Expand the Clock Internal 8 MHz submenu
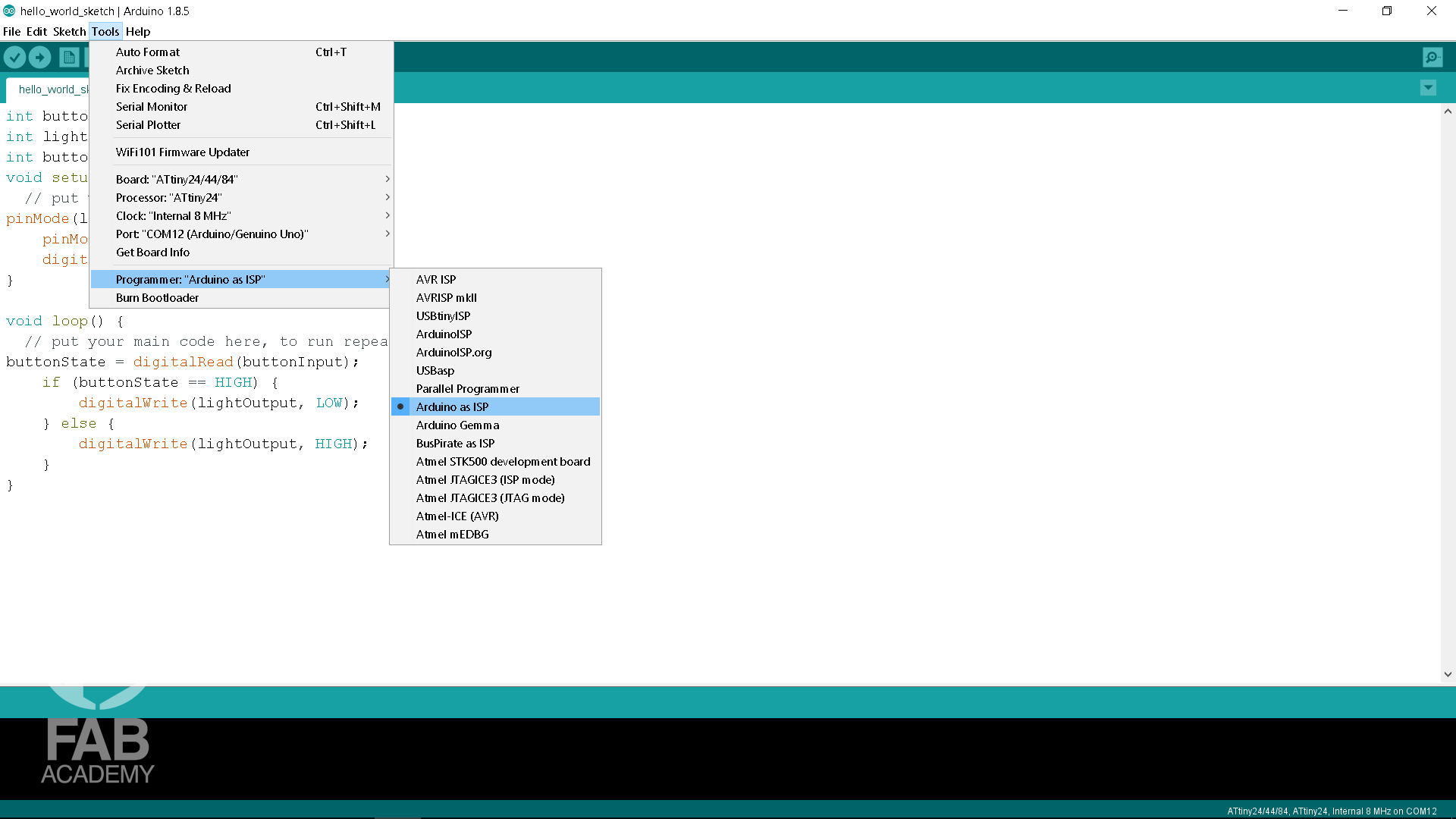 242,216
